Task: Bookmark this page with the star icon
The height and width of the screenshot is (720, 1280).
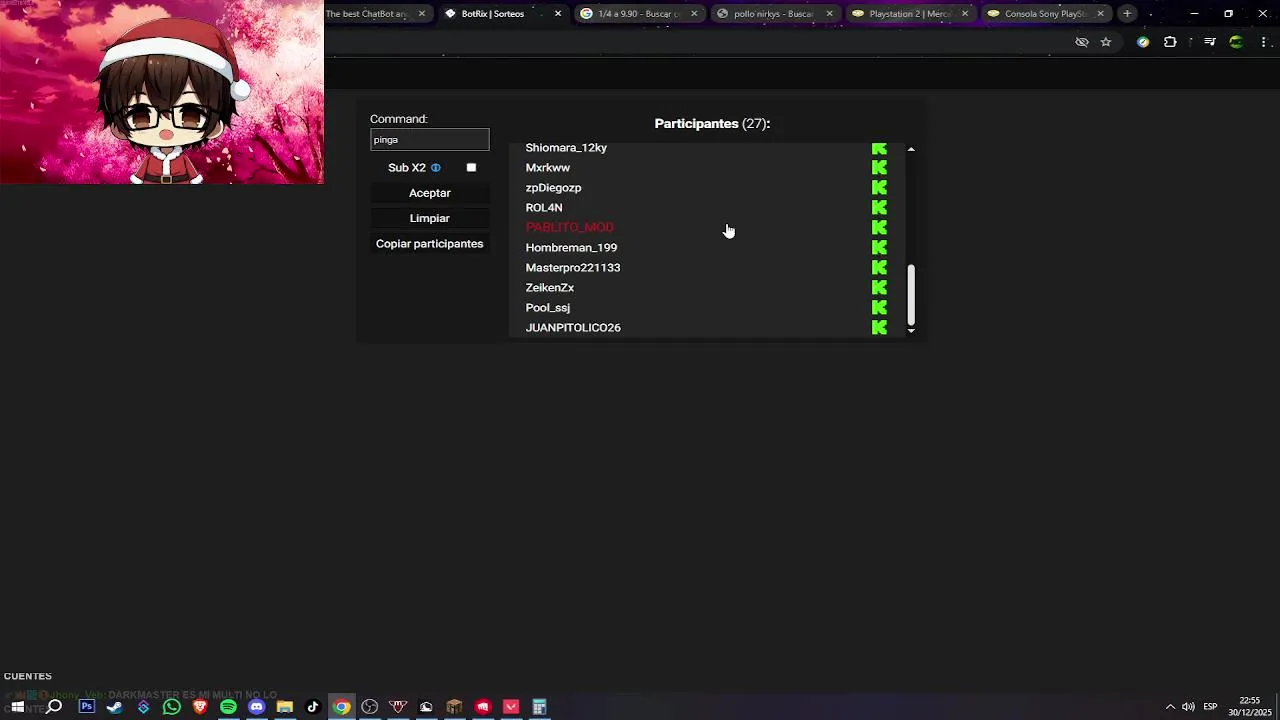Action: 1106,42
